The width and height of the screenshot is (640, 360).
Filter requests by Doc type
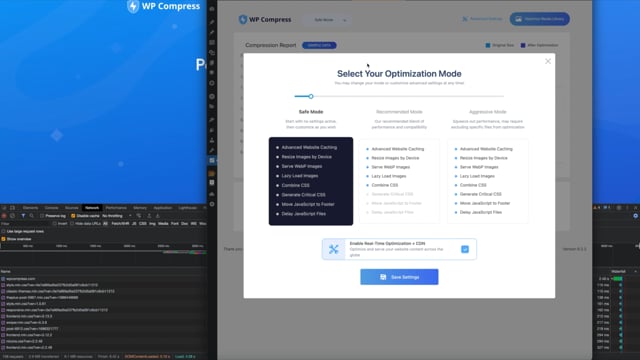184,224
